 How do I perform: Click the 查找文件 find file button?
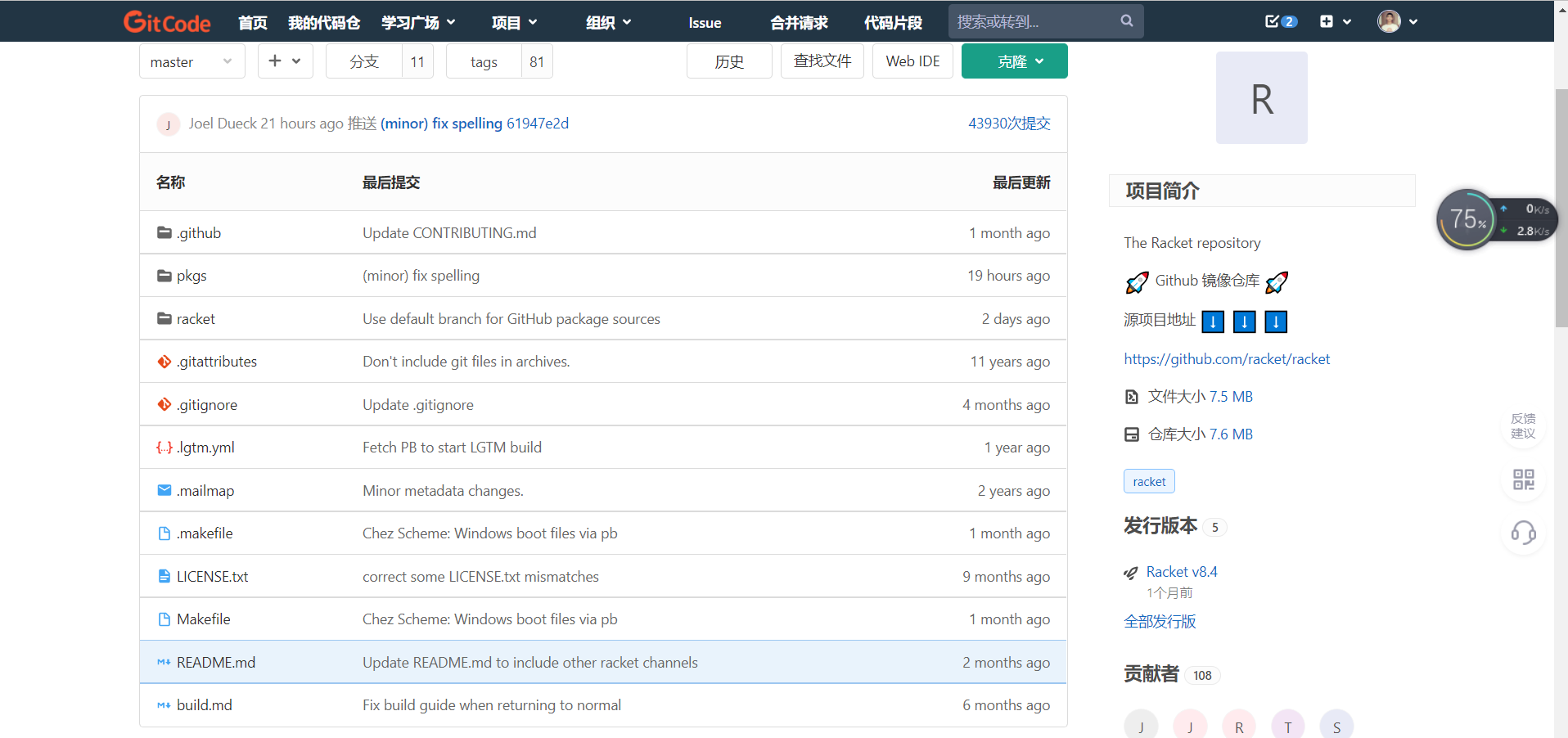822,61
